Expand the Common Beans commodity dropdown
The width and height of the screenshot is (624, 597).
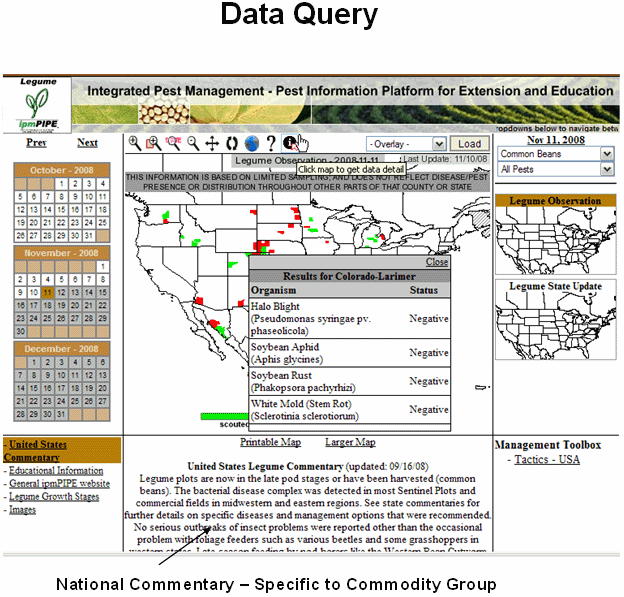click(555, 154)
